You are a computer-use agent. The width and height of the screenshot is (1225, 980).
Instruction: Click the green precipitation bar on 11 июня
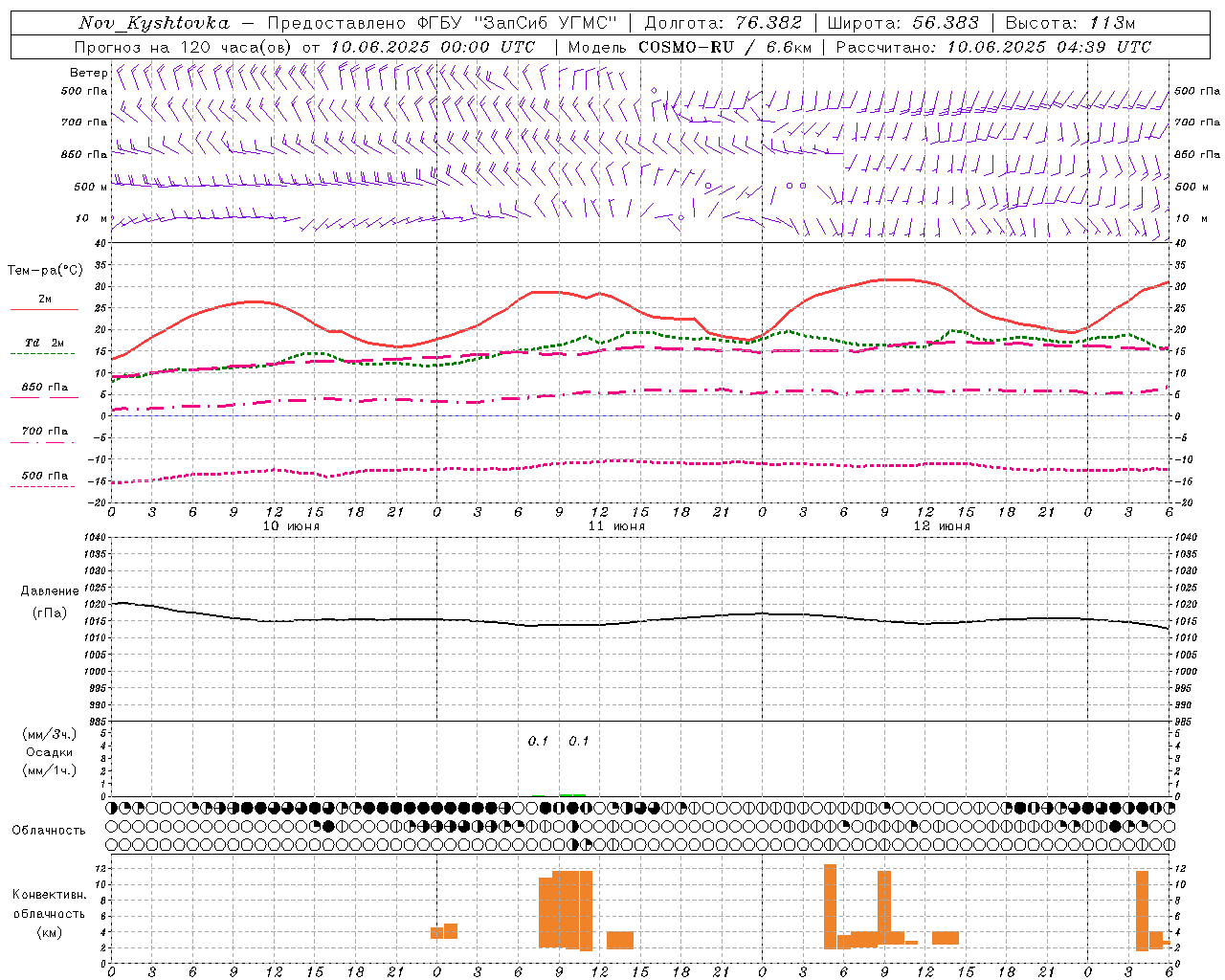click(572, 795)
